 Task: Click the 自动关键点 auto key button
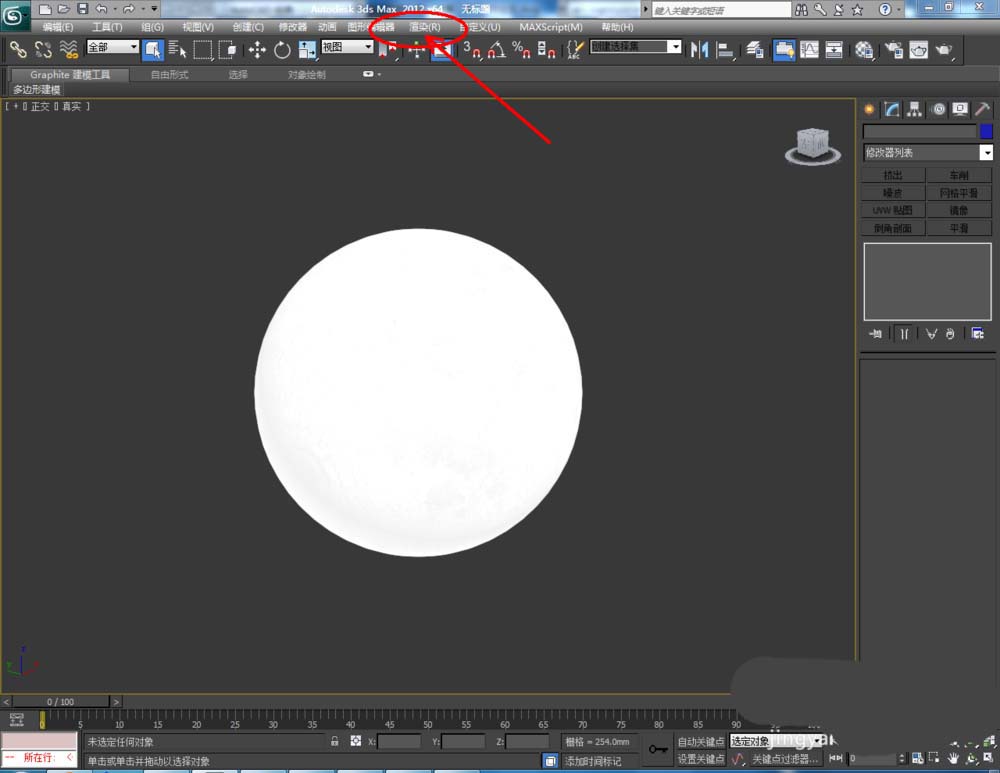click(701, 741)
